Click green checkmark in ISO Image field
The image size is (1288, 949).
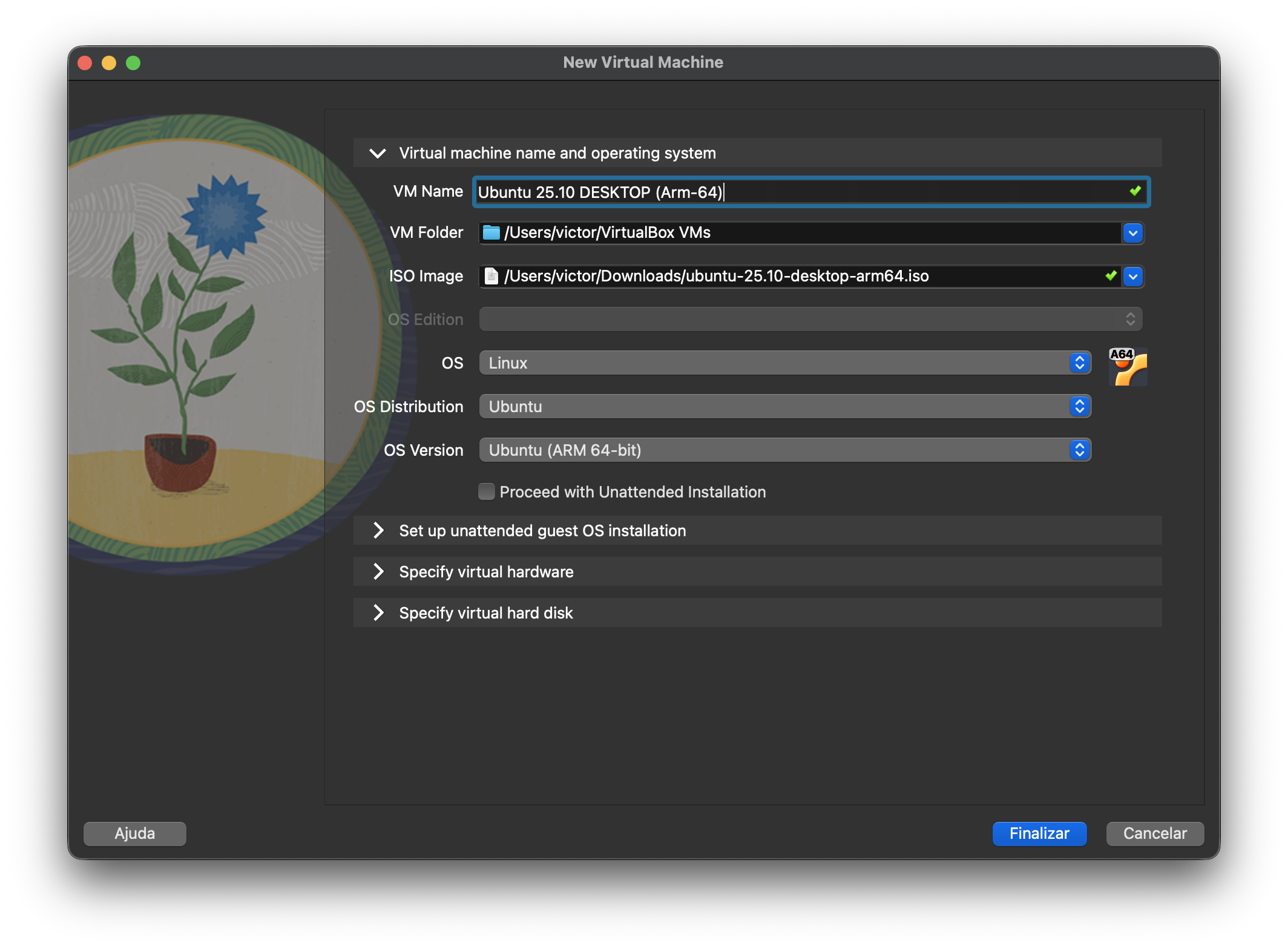(1111, 276)
